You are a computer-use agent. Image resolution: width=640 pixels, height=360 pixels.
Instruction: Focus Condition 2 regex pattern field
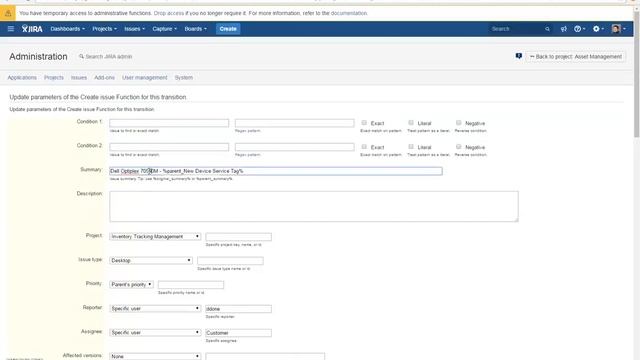point(295,147)
